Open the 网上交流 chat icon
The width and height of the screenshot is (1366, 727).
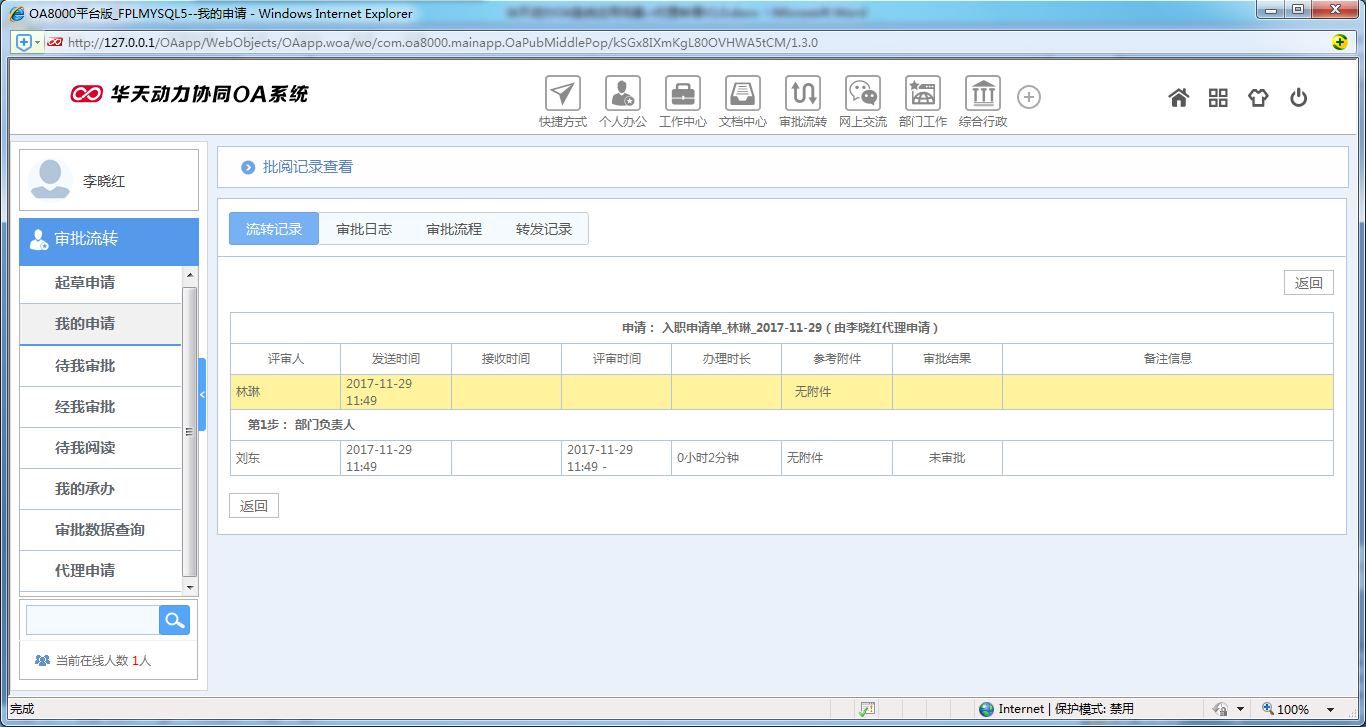pyautogui.click(x=862, y=94)
